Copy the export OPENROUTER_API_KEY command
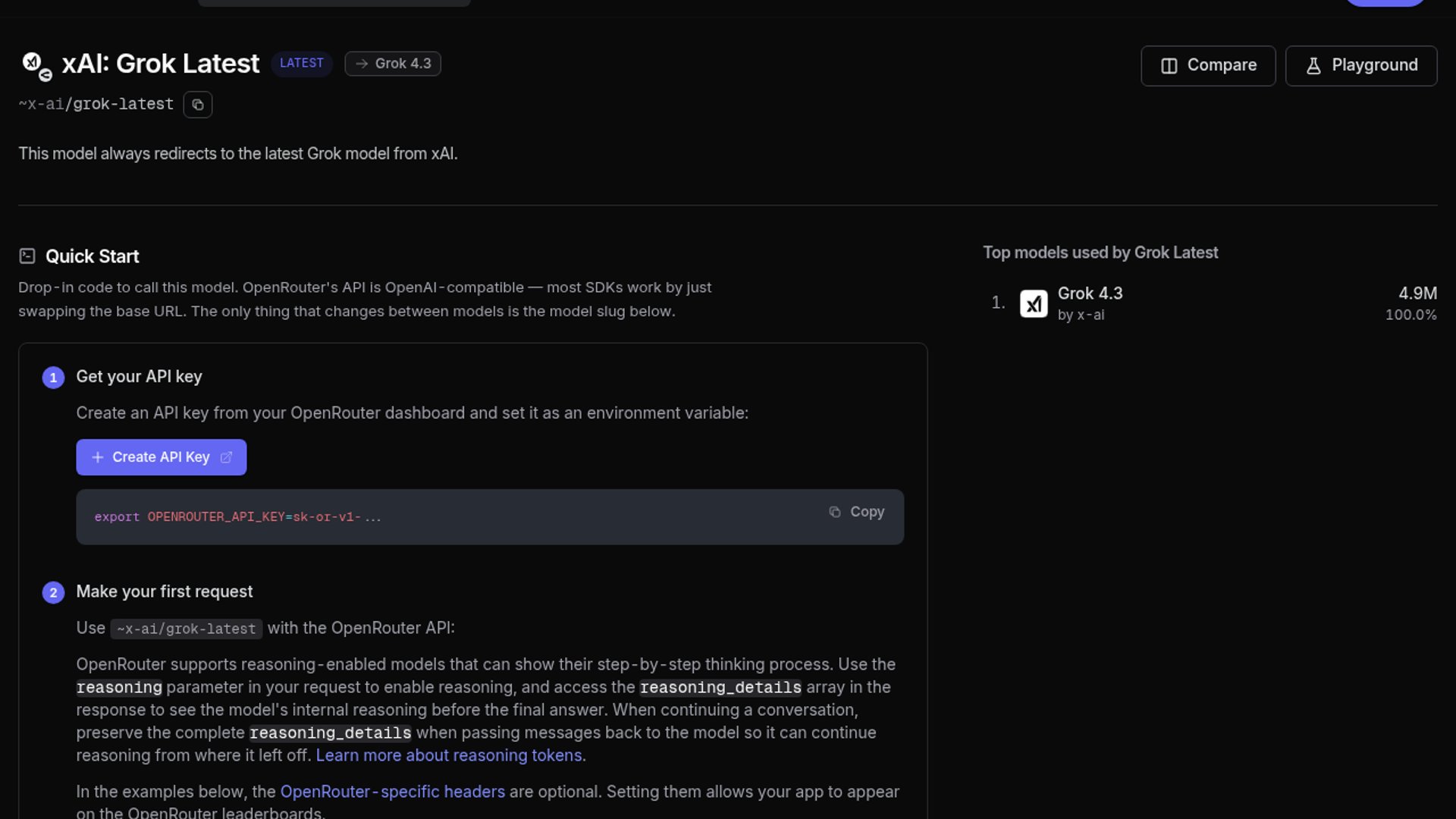This screenshot has width=1456, height=819. coord(856,512)
